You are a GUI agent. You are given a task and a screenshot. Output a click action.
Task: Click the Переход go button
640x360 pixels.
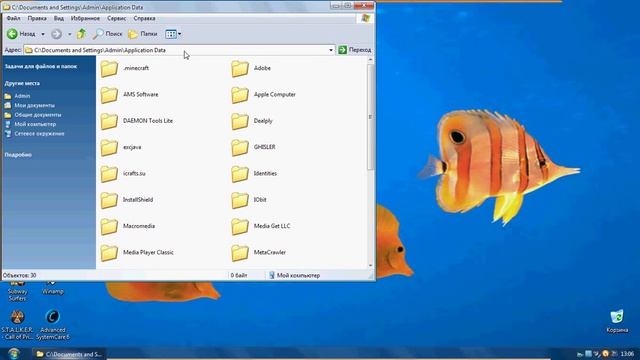tap(355, 50)
